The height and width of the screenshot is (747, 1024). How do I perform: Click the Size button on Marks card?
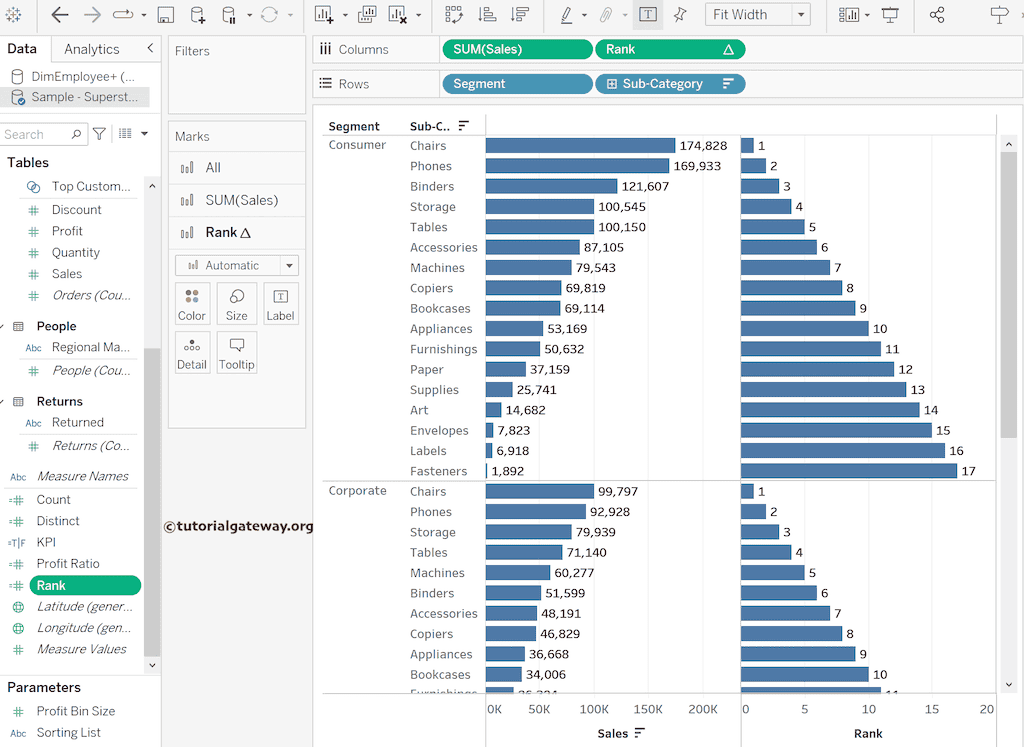click(236, 304)
